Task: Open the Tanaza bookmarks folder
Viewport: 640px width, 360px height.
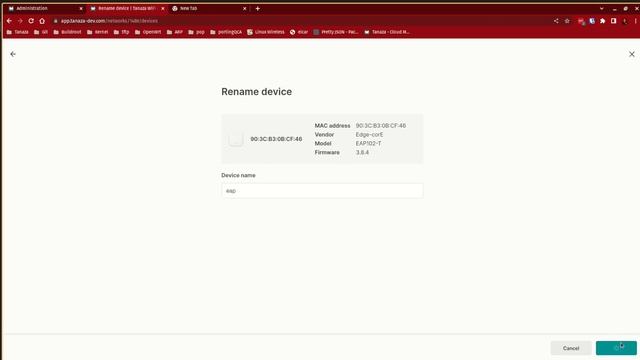Action: pyautogui.click(x=18, y=32)
